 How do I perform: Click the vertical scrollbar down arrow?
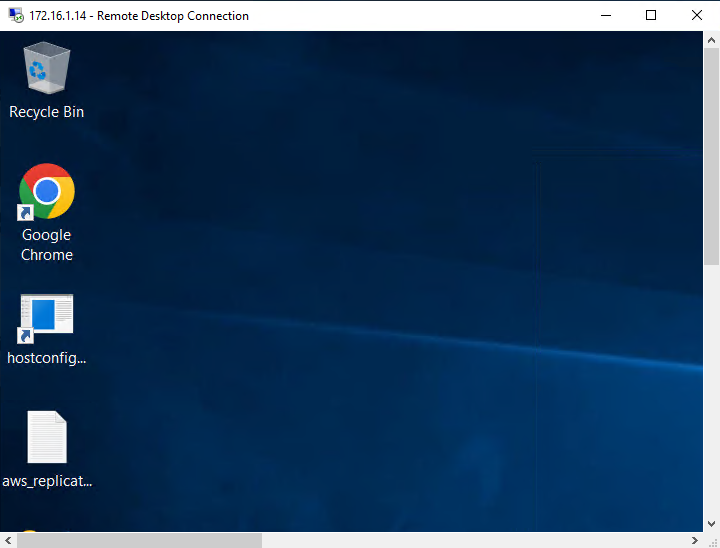coord(711,524)
